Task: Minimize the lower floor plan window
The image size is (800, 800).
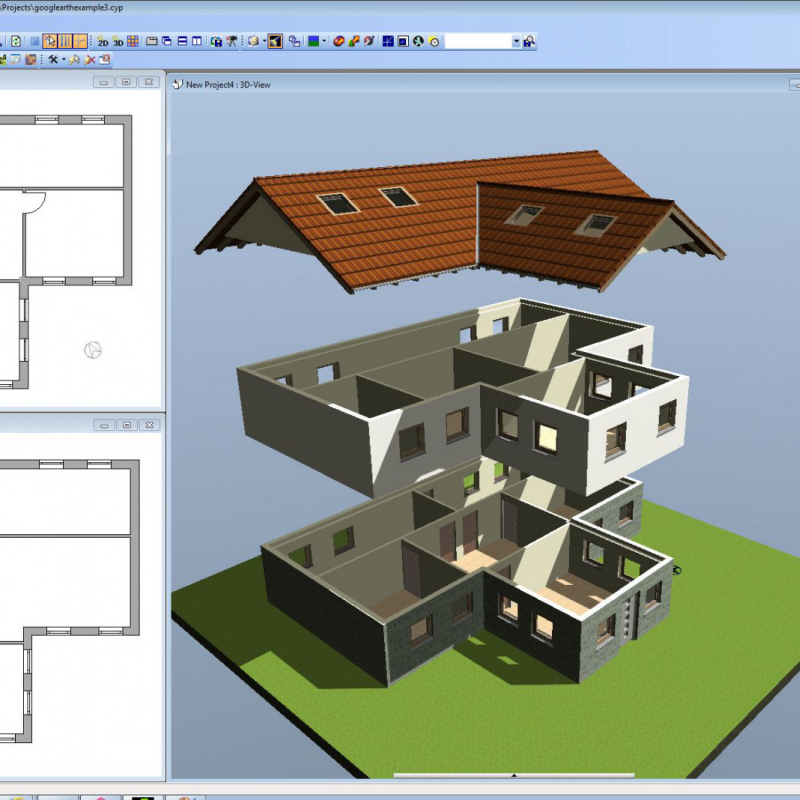Action: 105,425
